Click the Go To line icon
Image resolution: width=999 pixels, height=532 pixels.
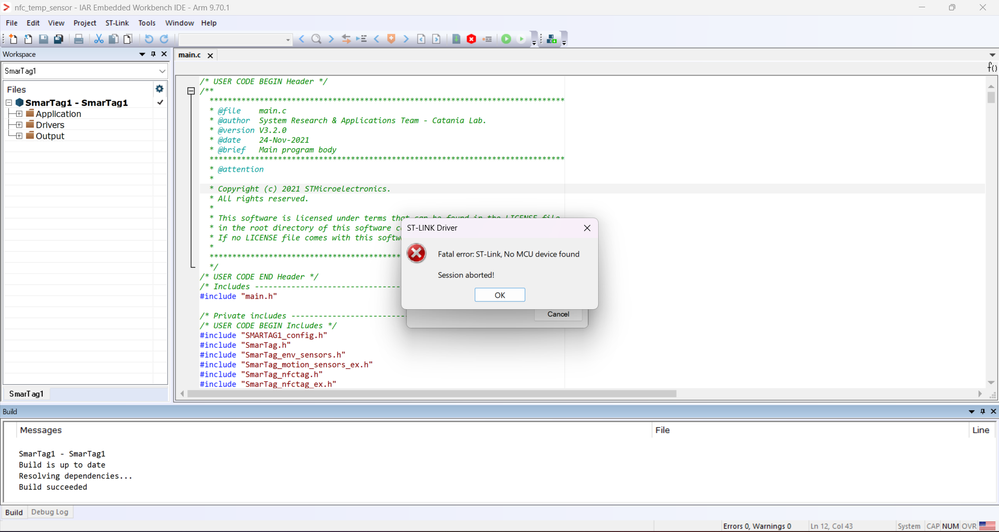[362, 39]
